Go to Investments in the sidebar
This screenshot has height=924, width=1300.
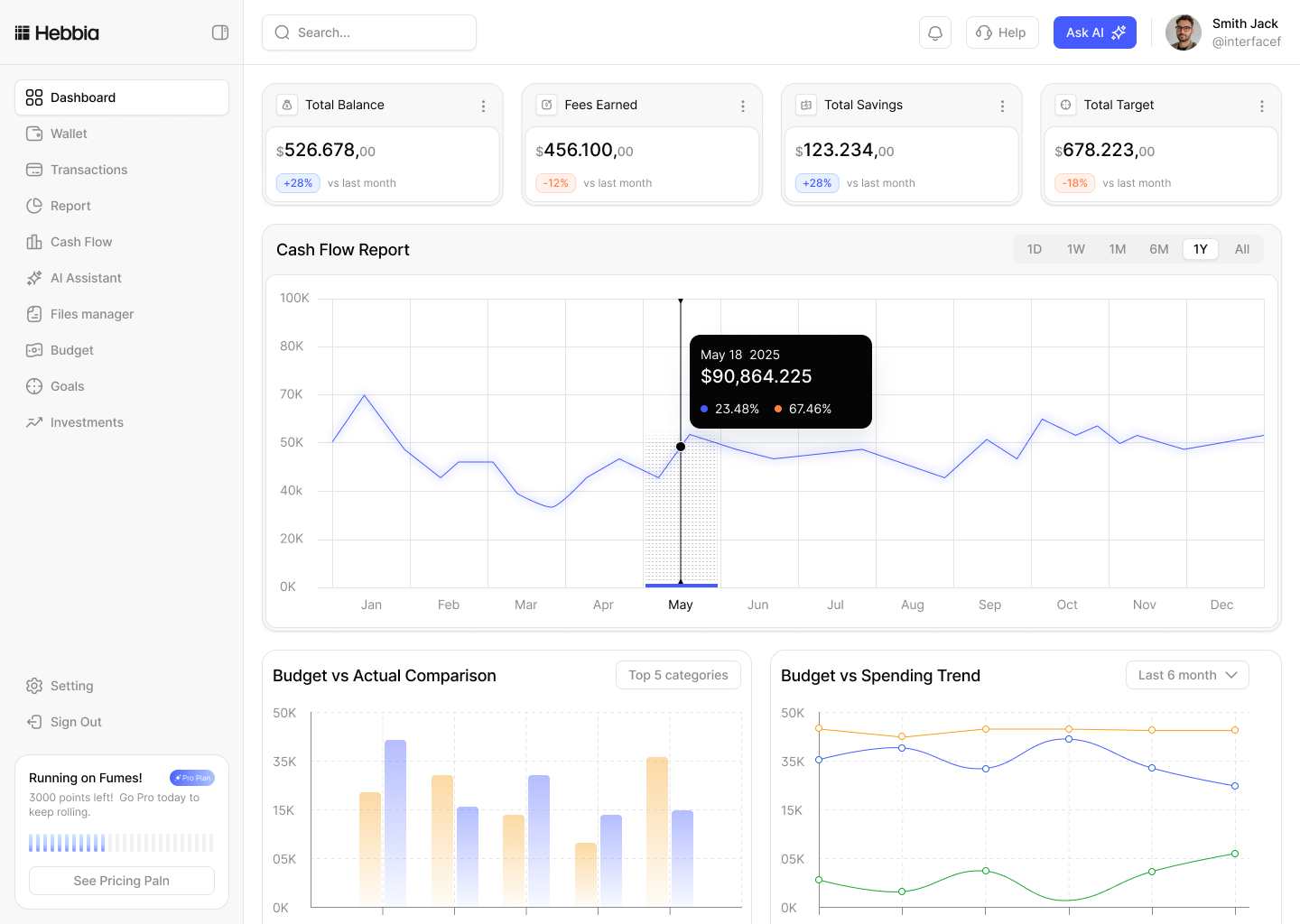87,422
